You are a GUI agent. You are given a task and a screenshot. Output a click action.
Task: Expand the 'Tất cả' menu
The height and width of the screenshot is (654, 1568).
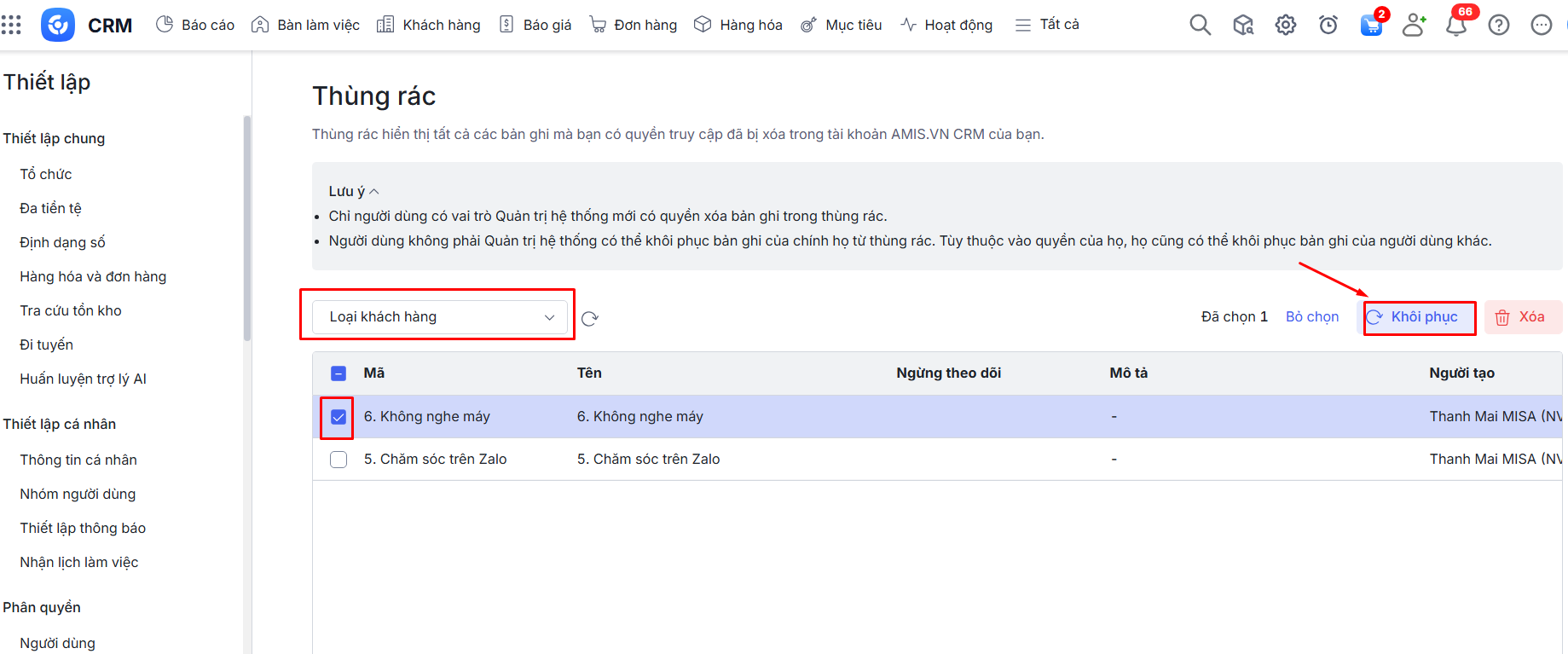point(1047,25)
